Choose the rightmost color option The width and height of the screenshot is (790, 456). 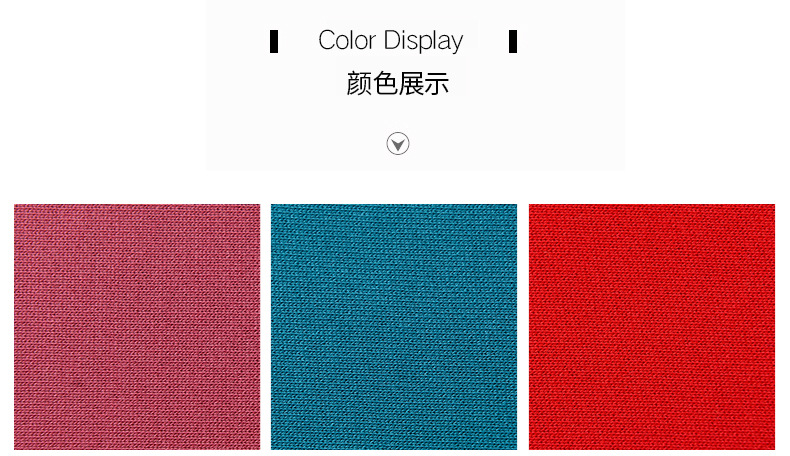pos(651,327)
